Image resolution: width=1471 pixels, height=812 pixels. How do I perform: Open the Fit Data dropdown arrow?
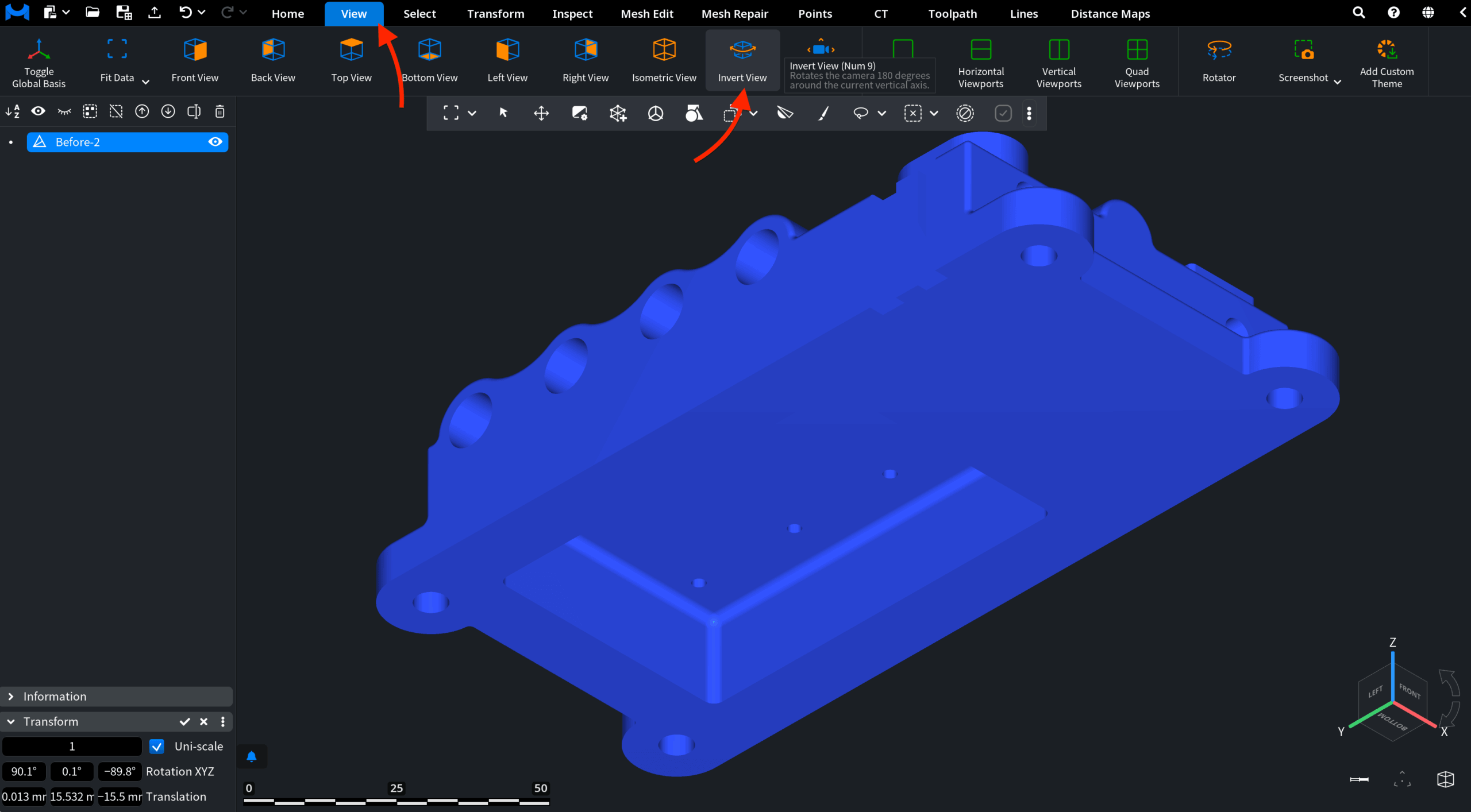click(x=145, y=82)
